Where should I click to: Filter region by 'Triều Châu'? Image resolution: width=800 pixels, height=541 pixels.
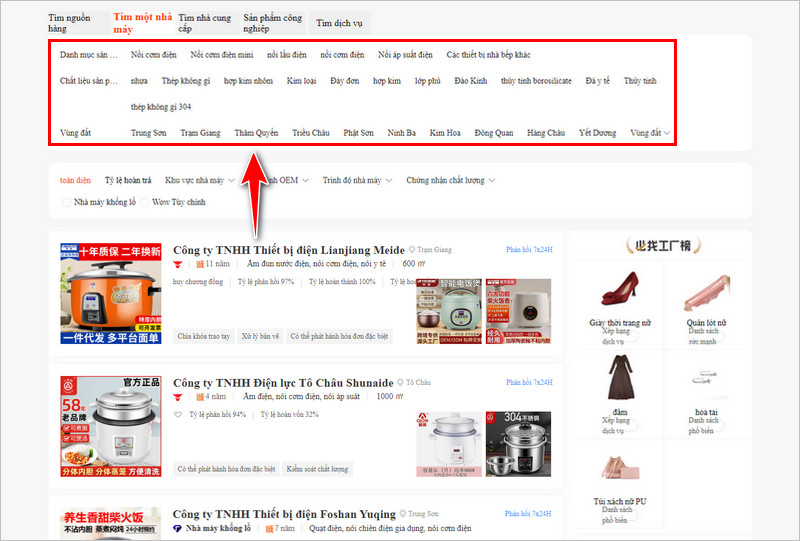[x=311, y=133]
